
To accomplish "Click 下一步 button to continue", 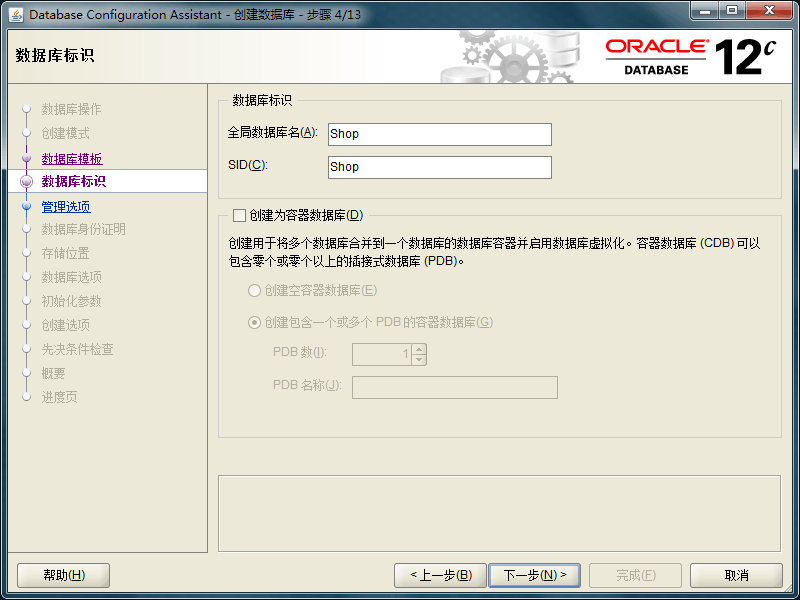I will click(535, 575).
